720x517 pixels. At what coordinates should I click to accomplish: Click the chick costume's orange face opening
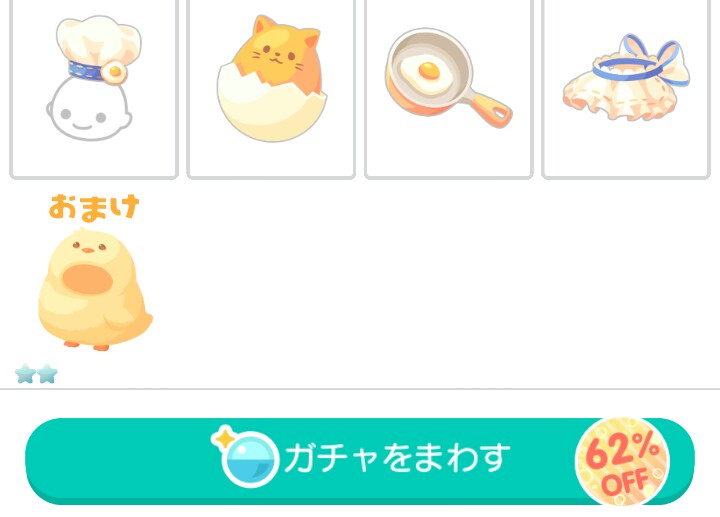87,279
